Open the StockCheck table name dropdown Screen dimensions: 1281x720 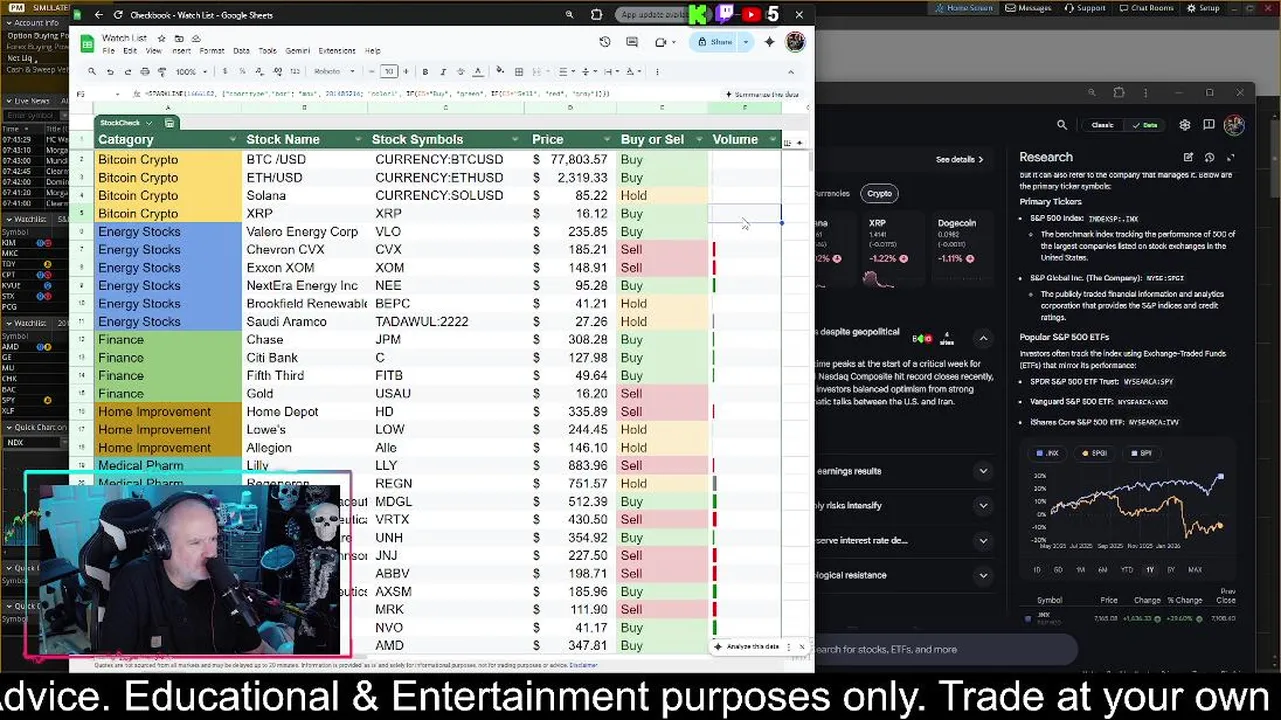coord(148,123)
